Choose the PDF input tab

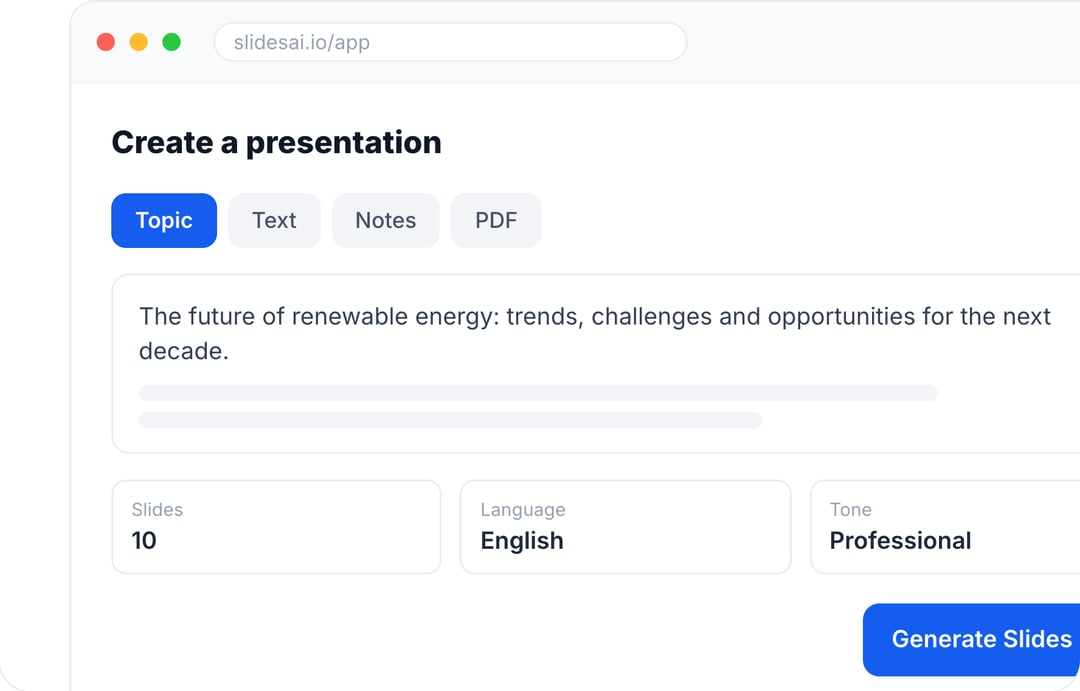pos(496,220)
